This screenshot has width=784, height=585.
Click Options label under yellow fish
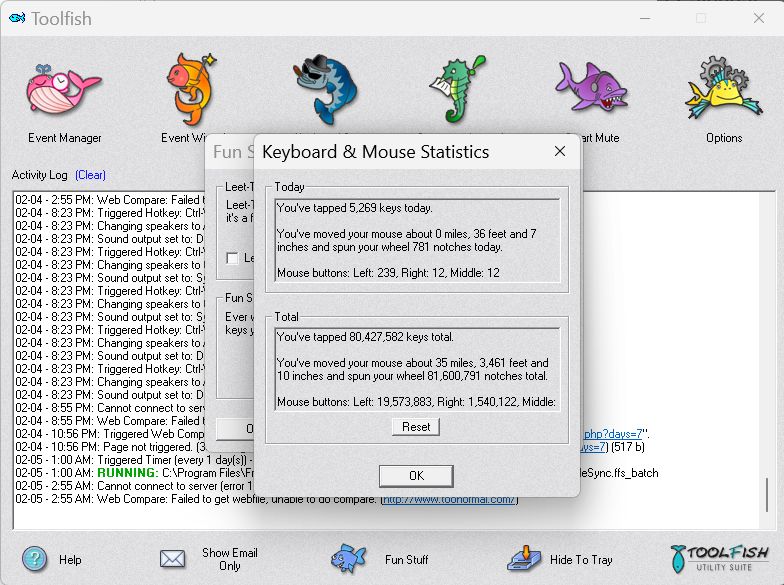click(724, 138)
